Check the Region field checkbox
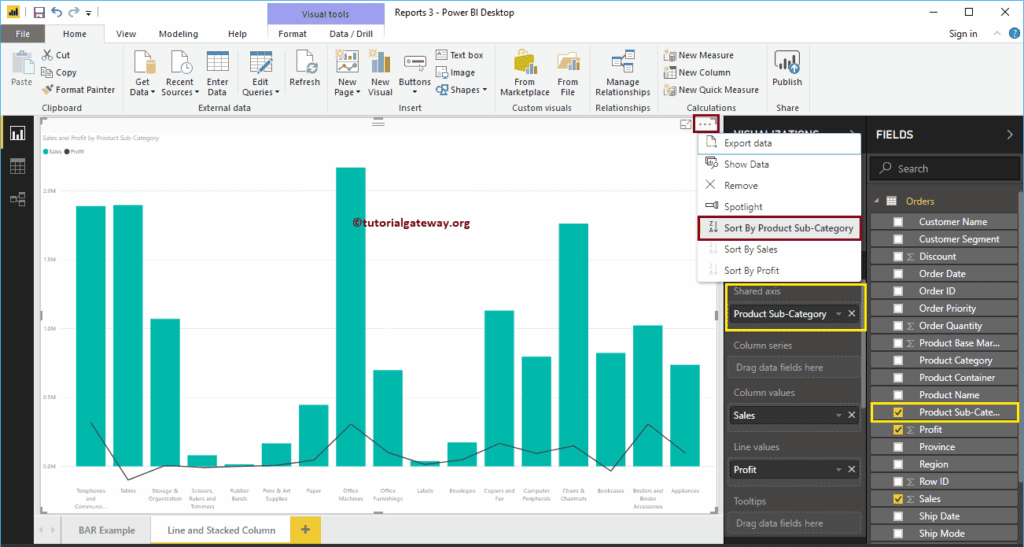Image resolution: width=1024 pixels, height=547 pixels. (x=898, y=465)
